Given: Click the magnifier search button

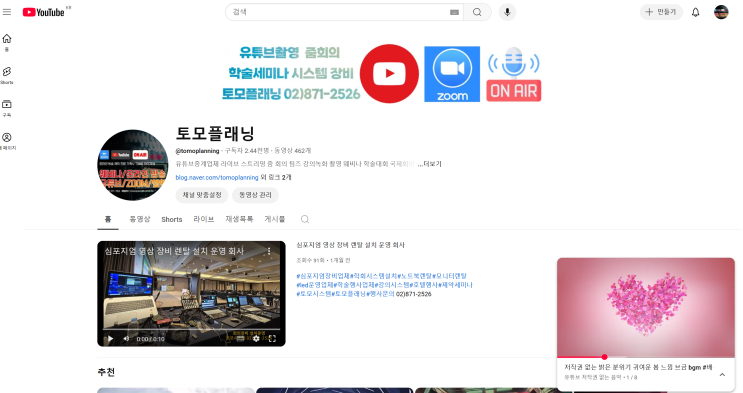Looking at the screenshot, I should (477, 12).
